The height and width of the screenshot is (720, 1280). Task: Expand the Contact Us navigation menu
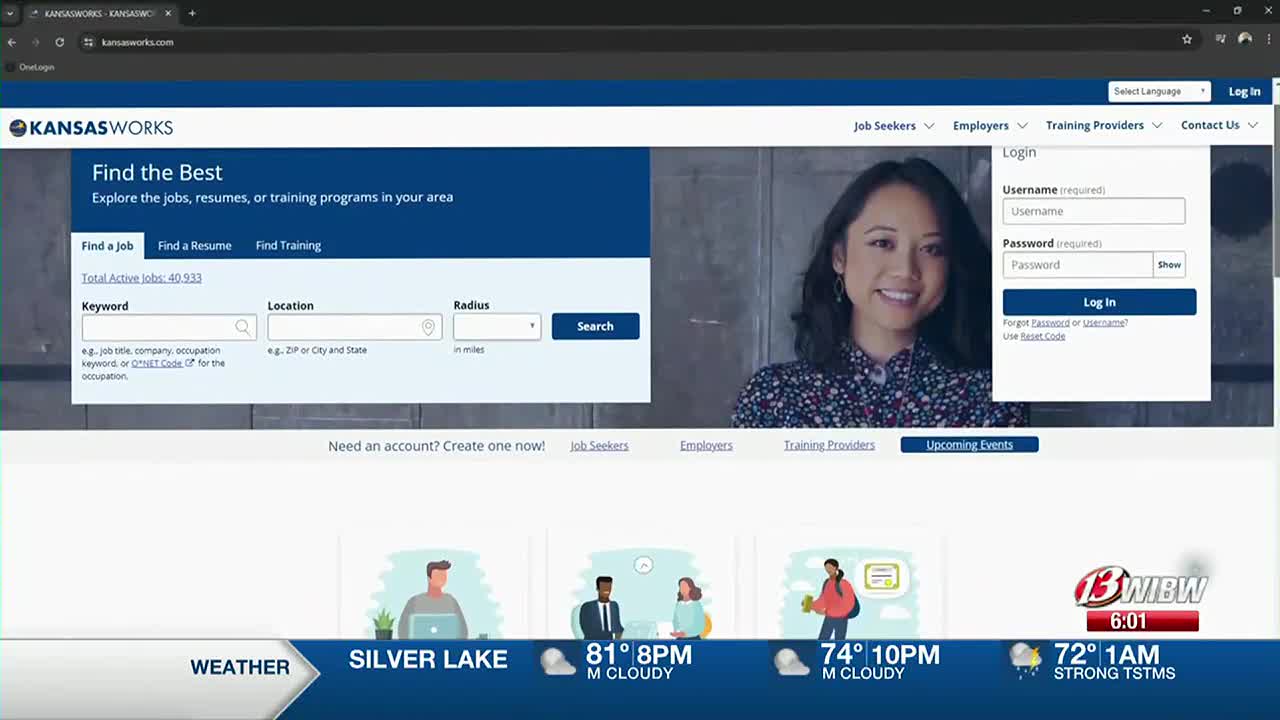[x=1219, y=126]
